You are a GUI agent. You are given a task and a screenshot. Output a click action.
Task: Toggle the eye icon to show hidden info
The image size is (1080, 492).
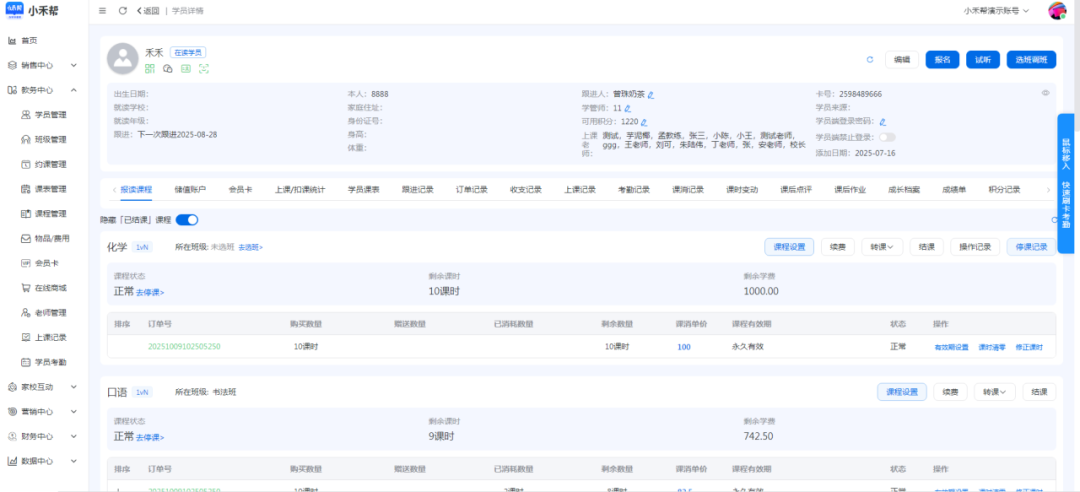[x=1046, y=93]
